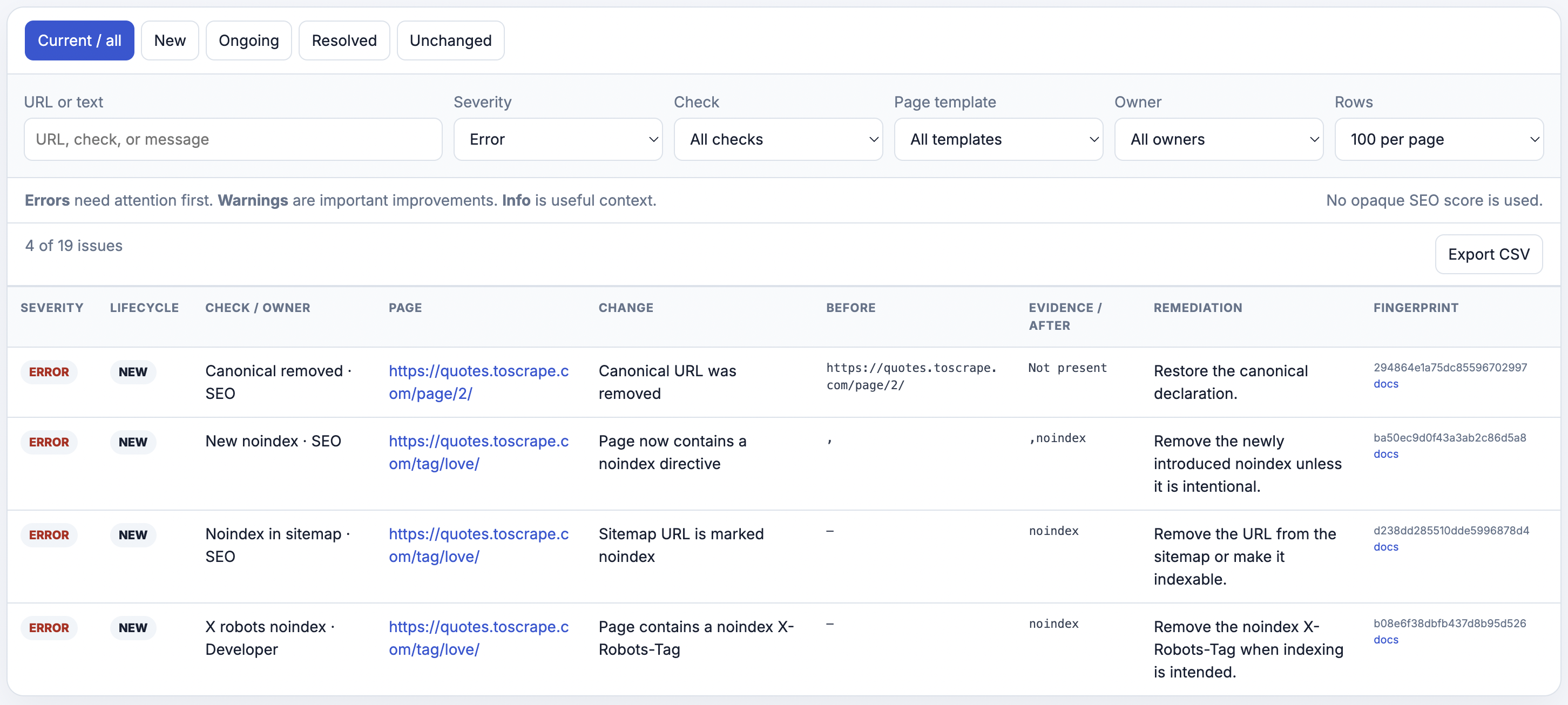1568x705 pixels.
Task: Click 'Page now contains a noindex directive' text
Action: pos(672,452)
